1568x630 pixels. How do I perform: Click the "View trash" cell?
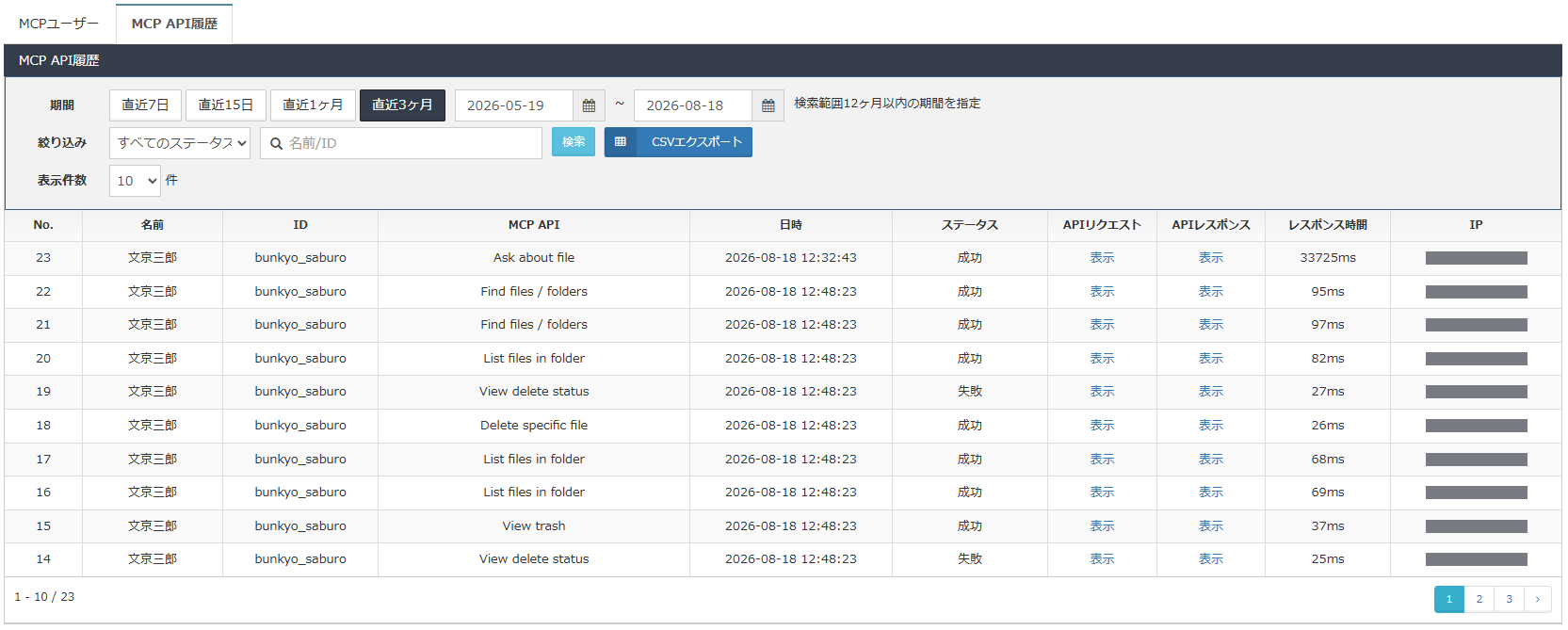[534, 526]
